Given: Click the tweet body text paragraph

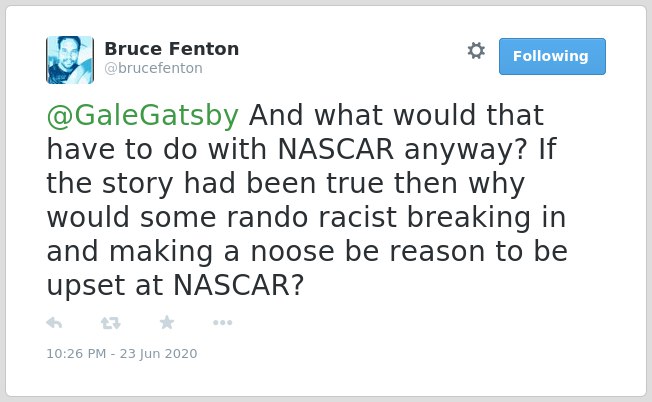Looking at the screenshot, I should click(307, 200).
